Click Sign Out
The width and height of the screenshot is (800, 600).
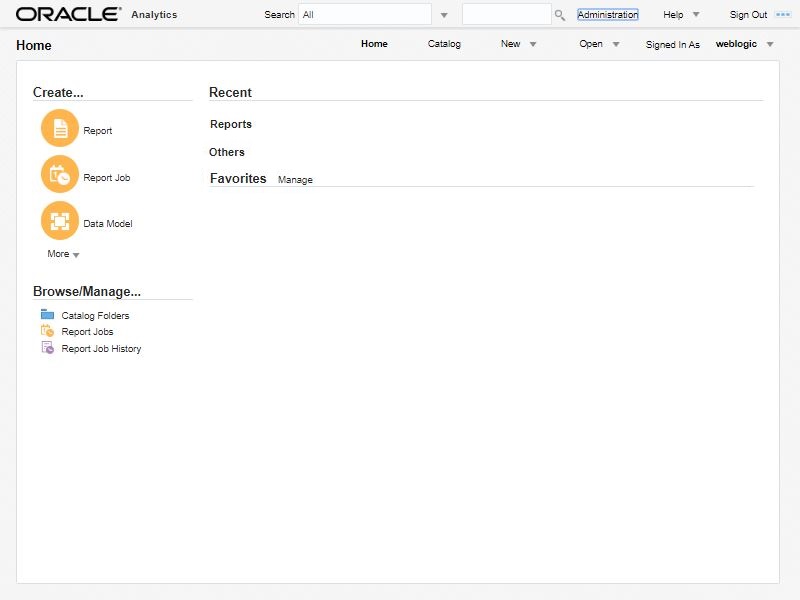pyautogui.click(x=748, y=15)
